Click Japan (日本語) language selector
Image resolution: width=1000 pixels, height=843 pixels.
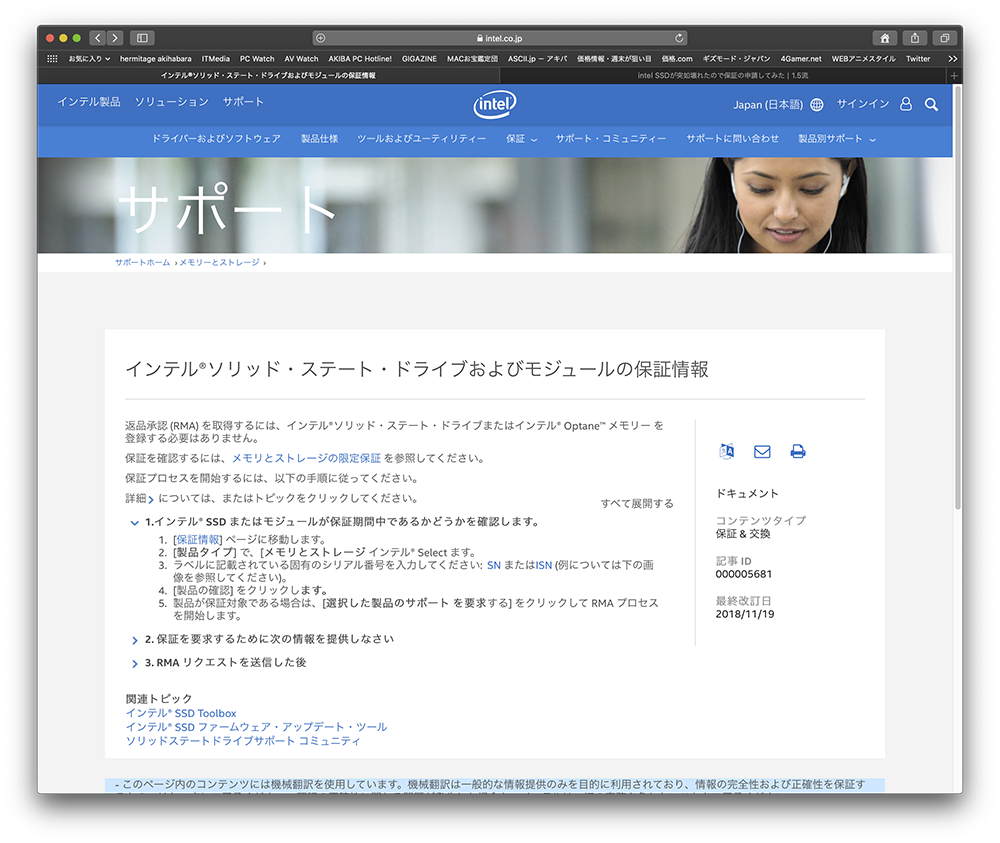coord(768,105)
